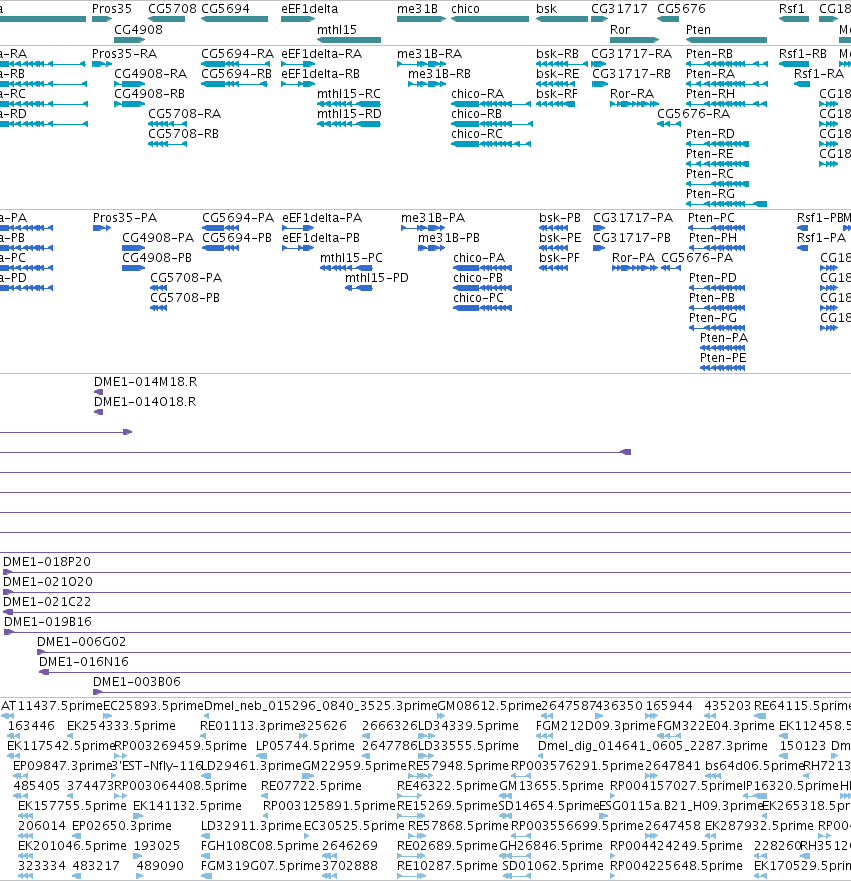Click protein mthl15-PD
The image size is (851, 881).
pos(359,288)
